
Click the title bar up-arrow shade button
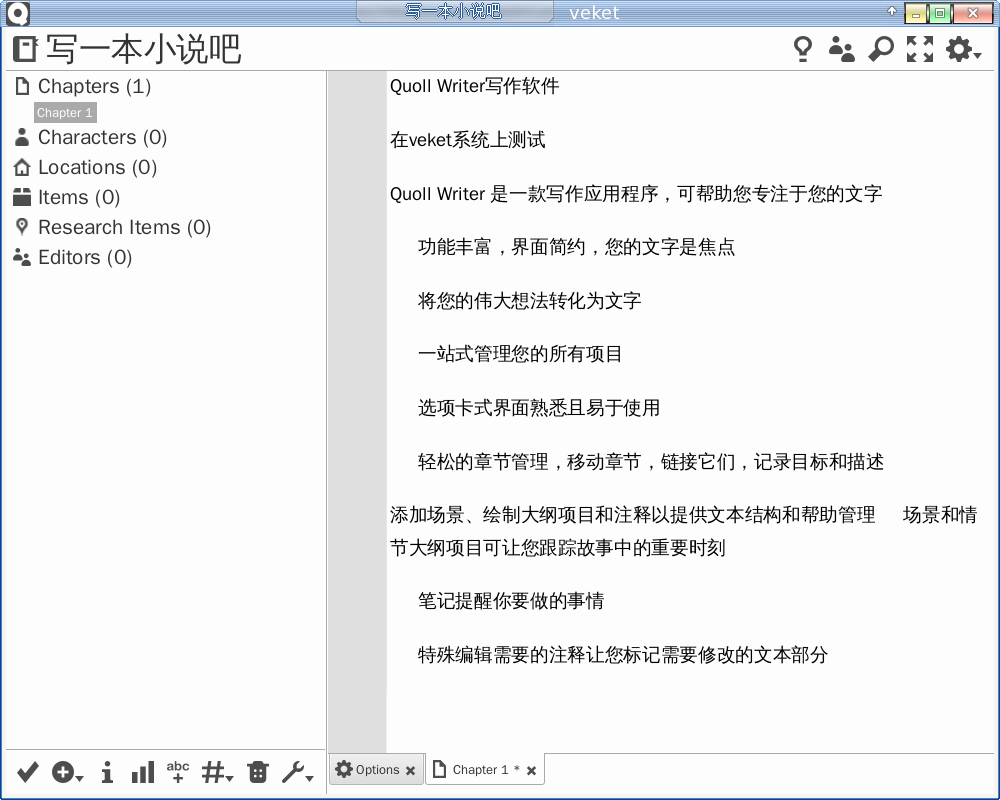[892, 11]
